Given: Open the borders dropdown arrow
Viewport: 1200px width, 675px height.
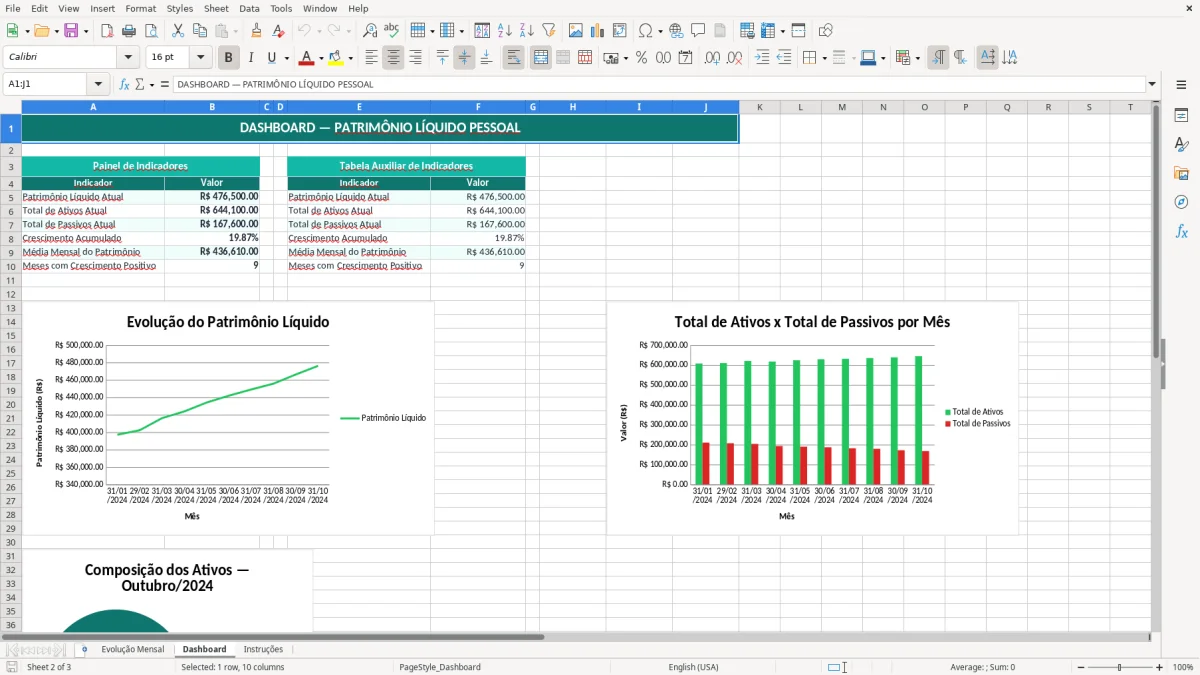Looking at the screenshot, I should pos(824,58).
